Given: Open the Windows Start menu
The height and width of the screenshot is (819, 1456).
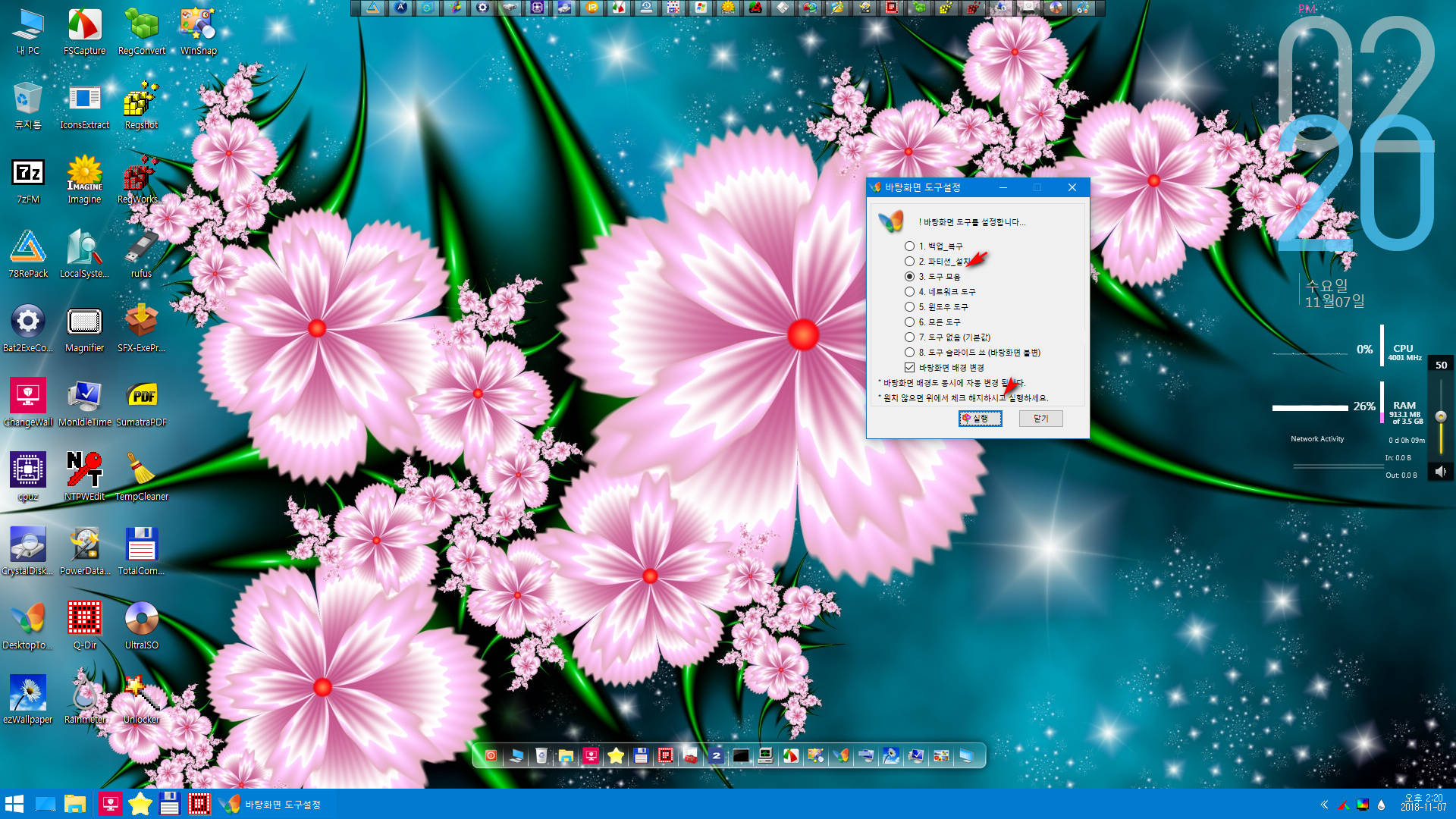Looking at the screenshot, I should pyautogui.click(x=14, y=804).
